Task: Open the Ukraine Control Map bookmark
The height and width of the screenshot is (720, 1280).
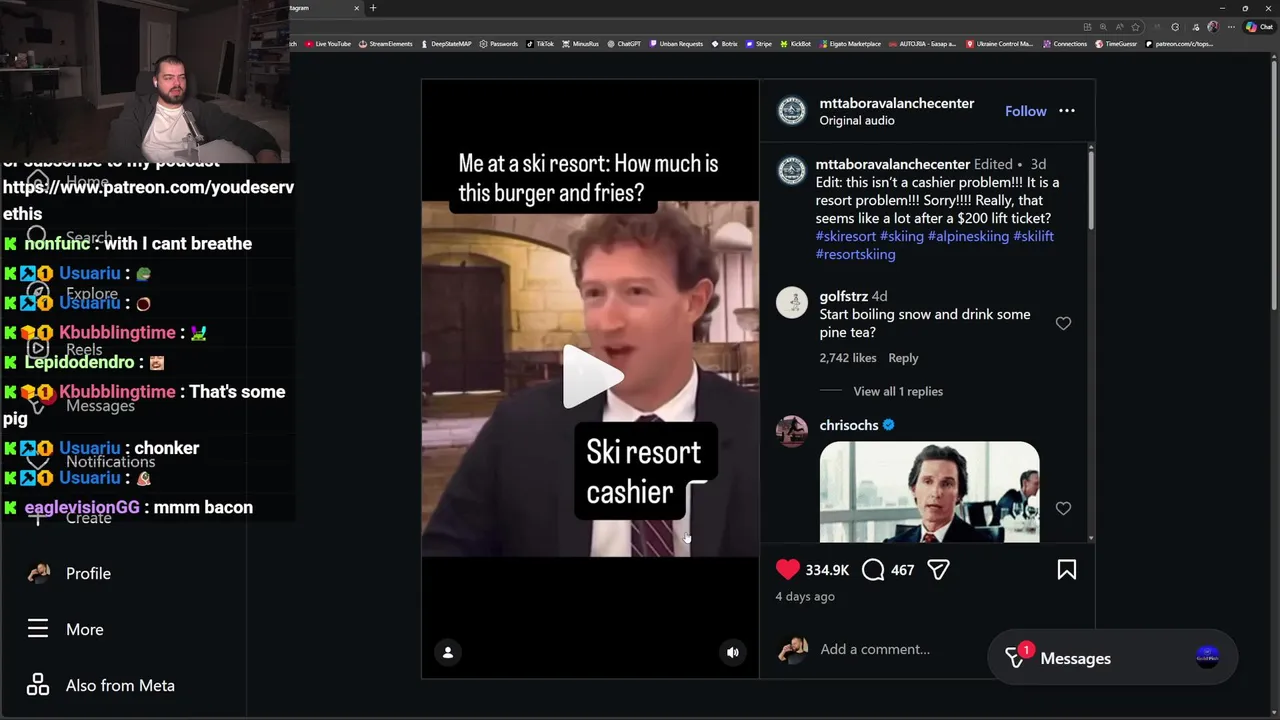Action: coord(1000,44)
